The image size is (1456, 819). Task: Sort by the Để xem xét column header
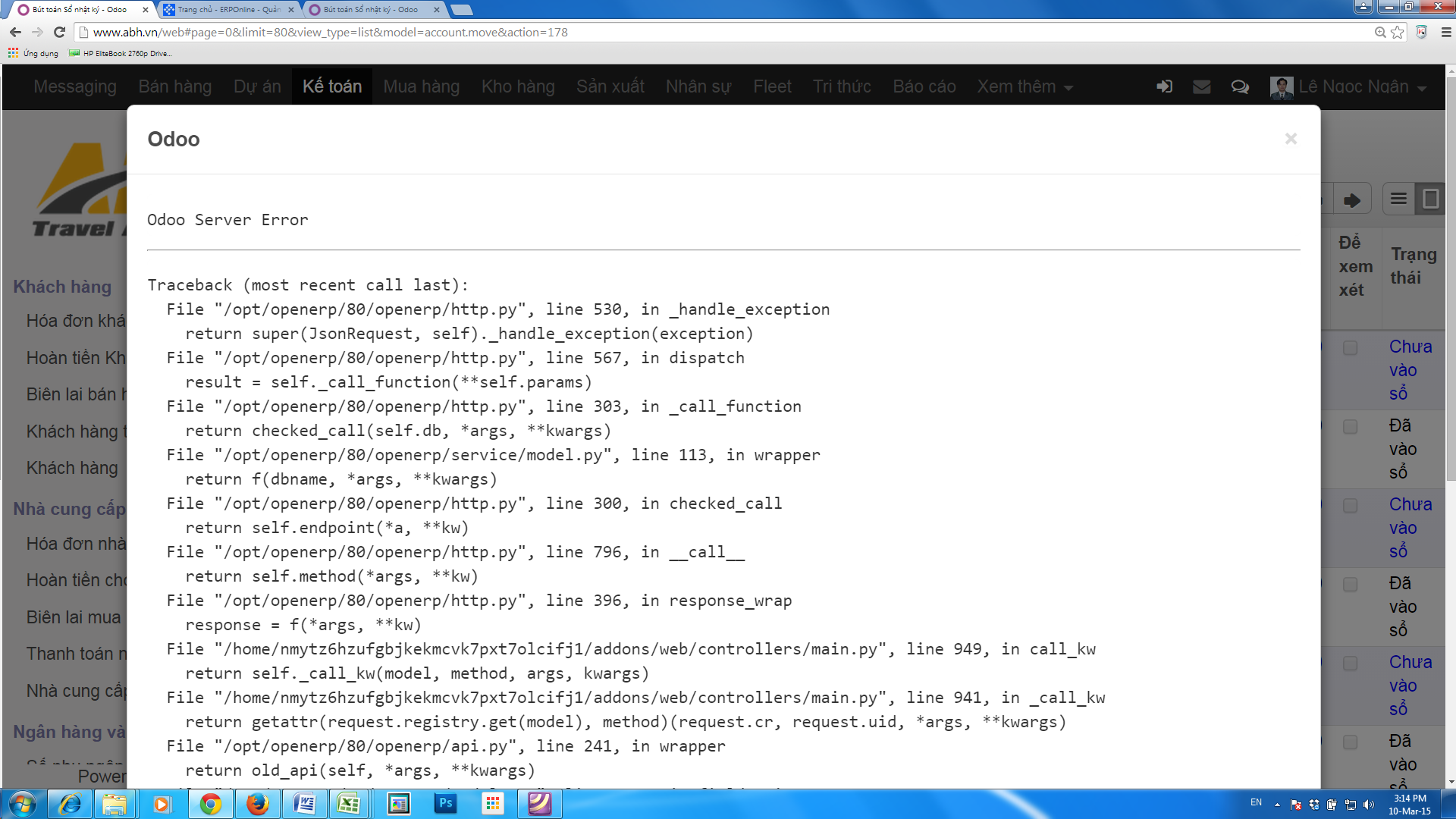(x=1355, y=265)
